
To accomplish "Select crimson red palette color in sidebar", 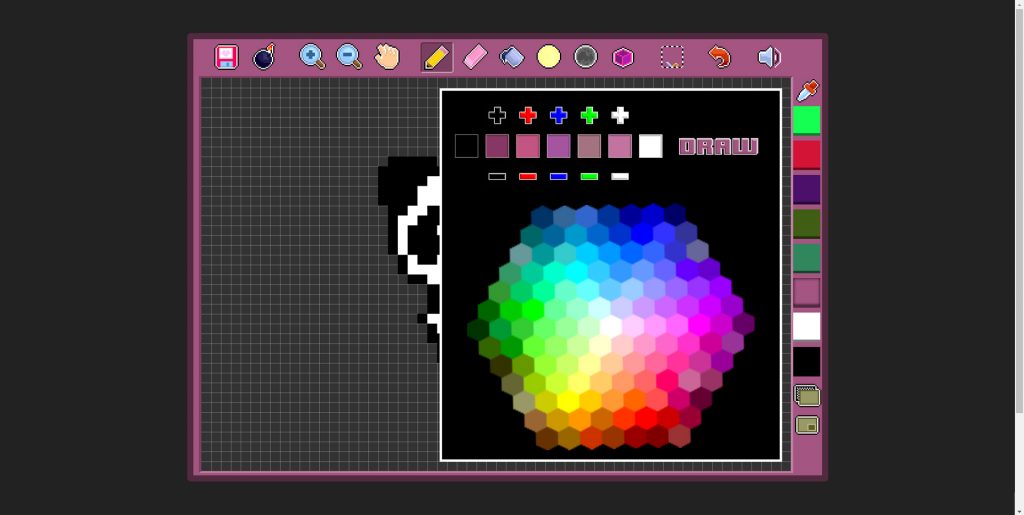I will tap(807, 155).
